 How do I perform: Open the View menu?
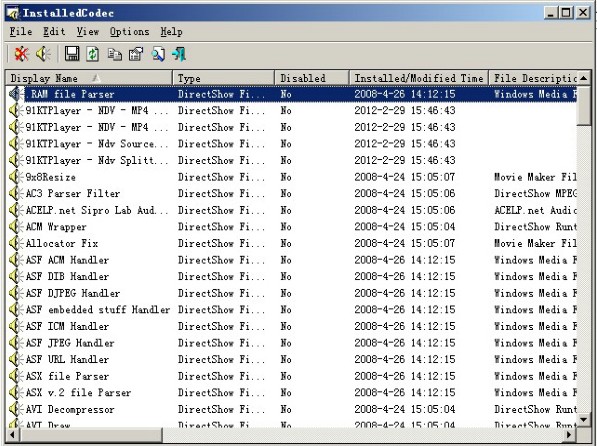pyautogui.click(x=88, y=32)
